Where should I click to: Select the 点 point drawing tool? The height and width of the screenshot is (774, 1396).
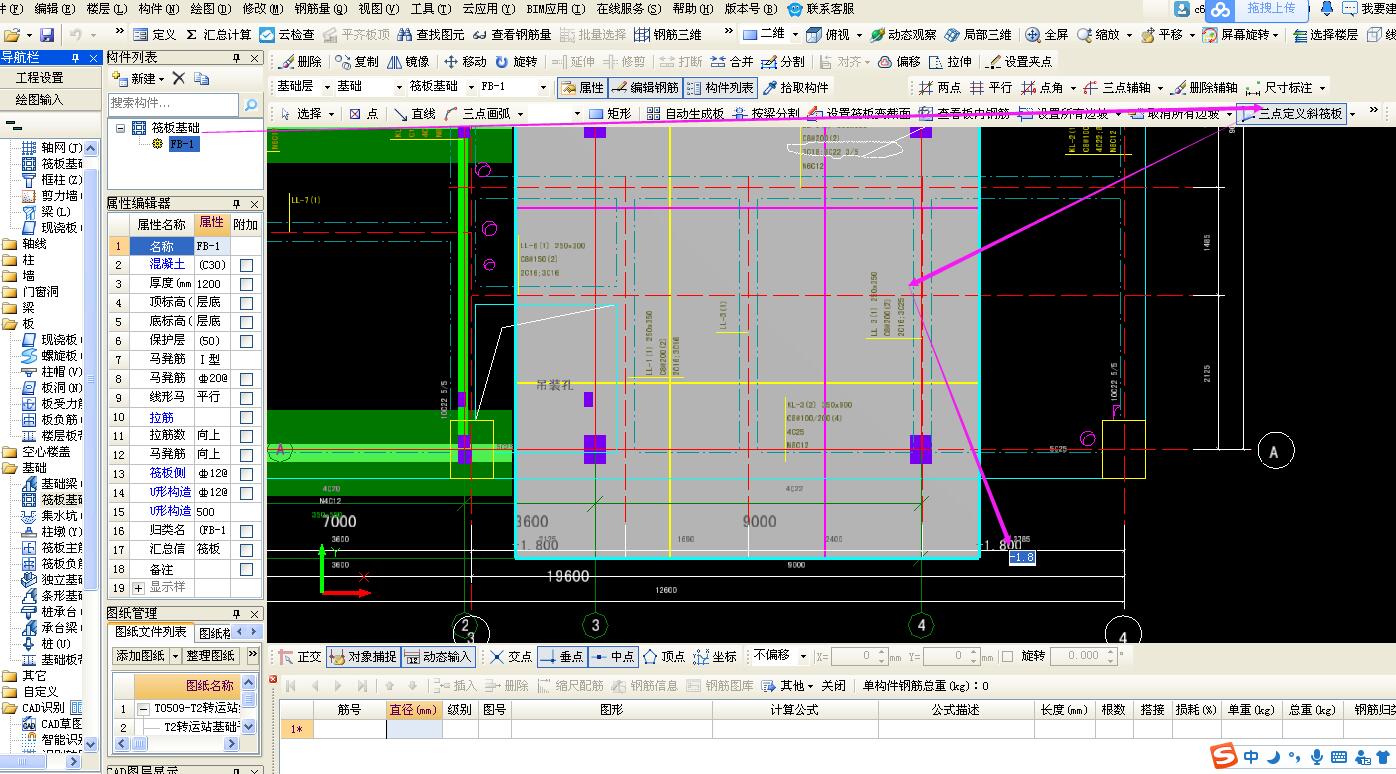[x=364, y=114]
